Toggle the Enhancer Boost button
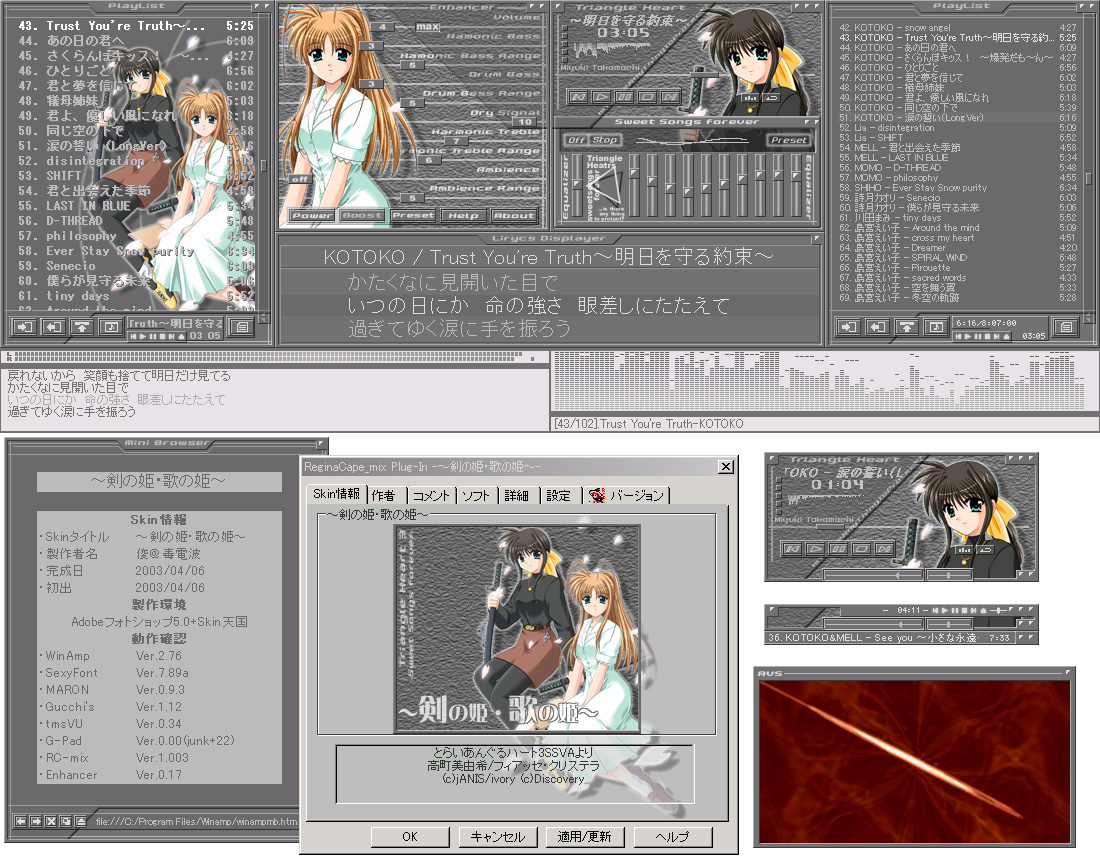 361,215
